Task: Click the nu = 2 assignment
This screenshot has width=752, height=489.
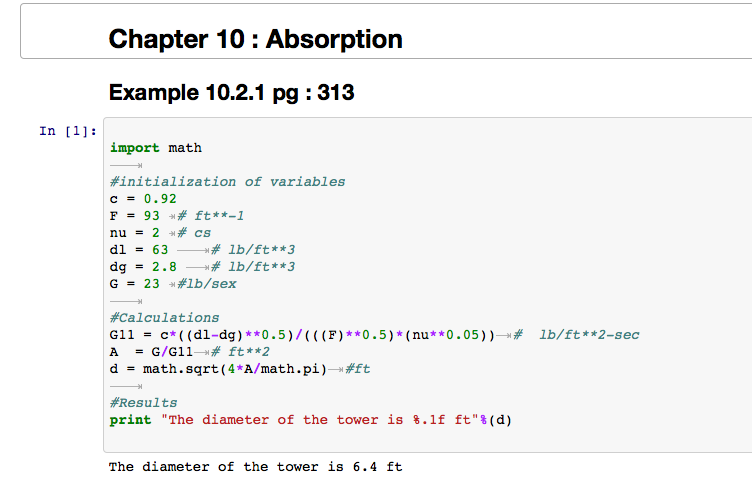Action: click(x=135, y=233)
